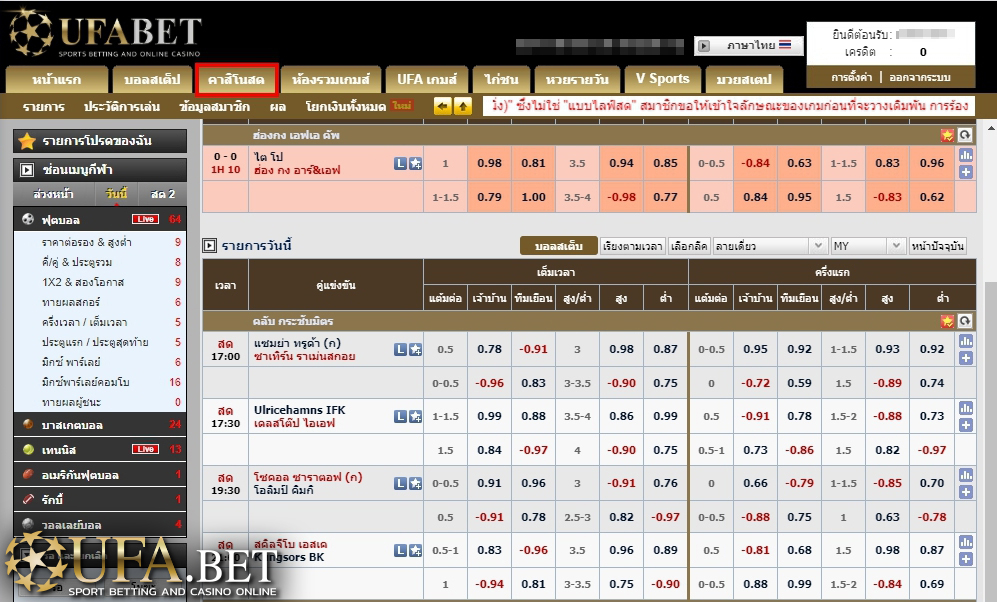Refresh the คลับ กระชับมิตร league
The height and width of the screenshot is (602, 997).
click(x=965, y=321)
